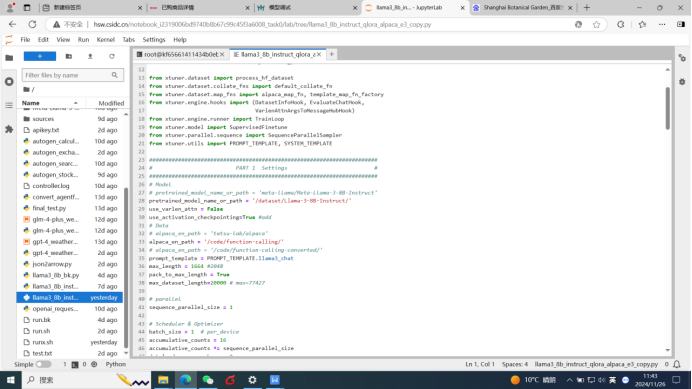692x389 pixels.
Task: Add page to favorites star icon
Action: point(596,25)
